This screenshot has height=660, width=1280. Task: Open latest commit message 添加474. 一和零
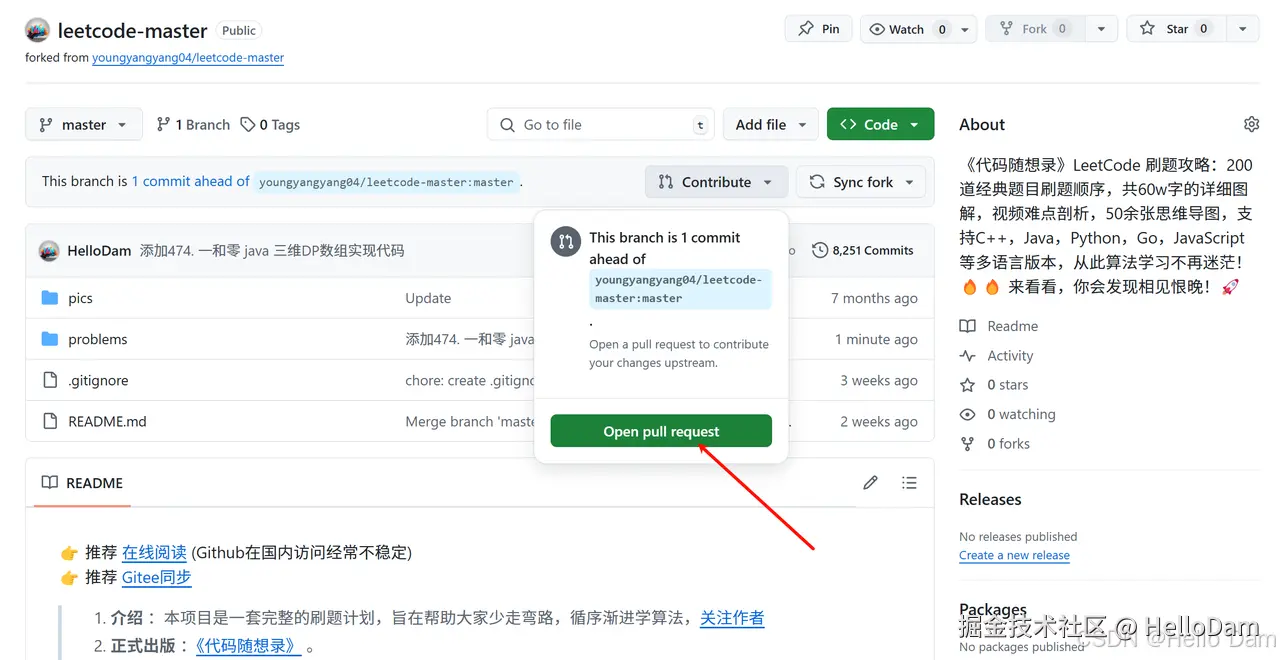click(x=272, y=250)
